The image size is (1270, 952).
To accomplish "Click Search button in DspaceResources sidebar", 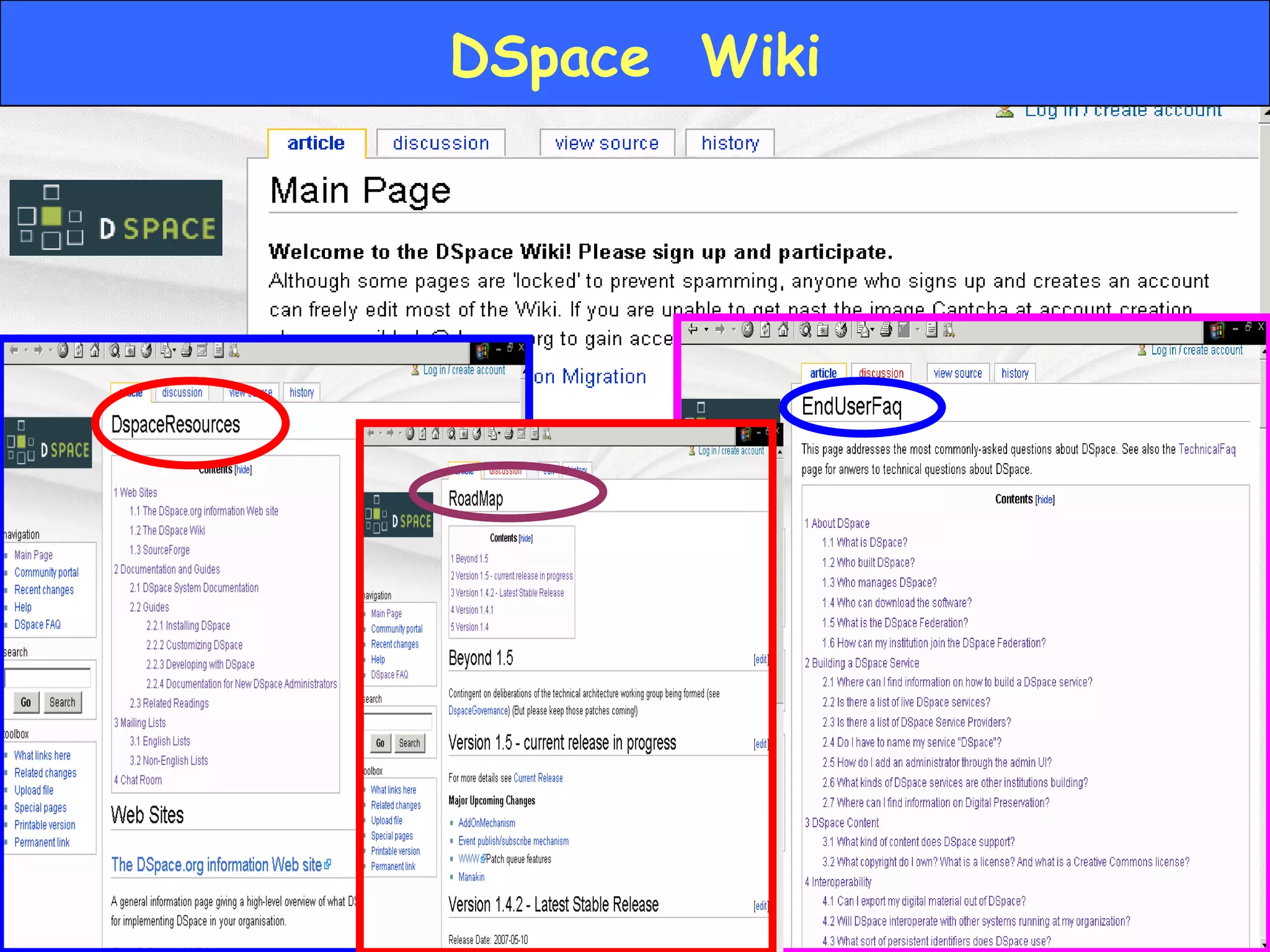I will coord(62,702).
